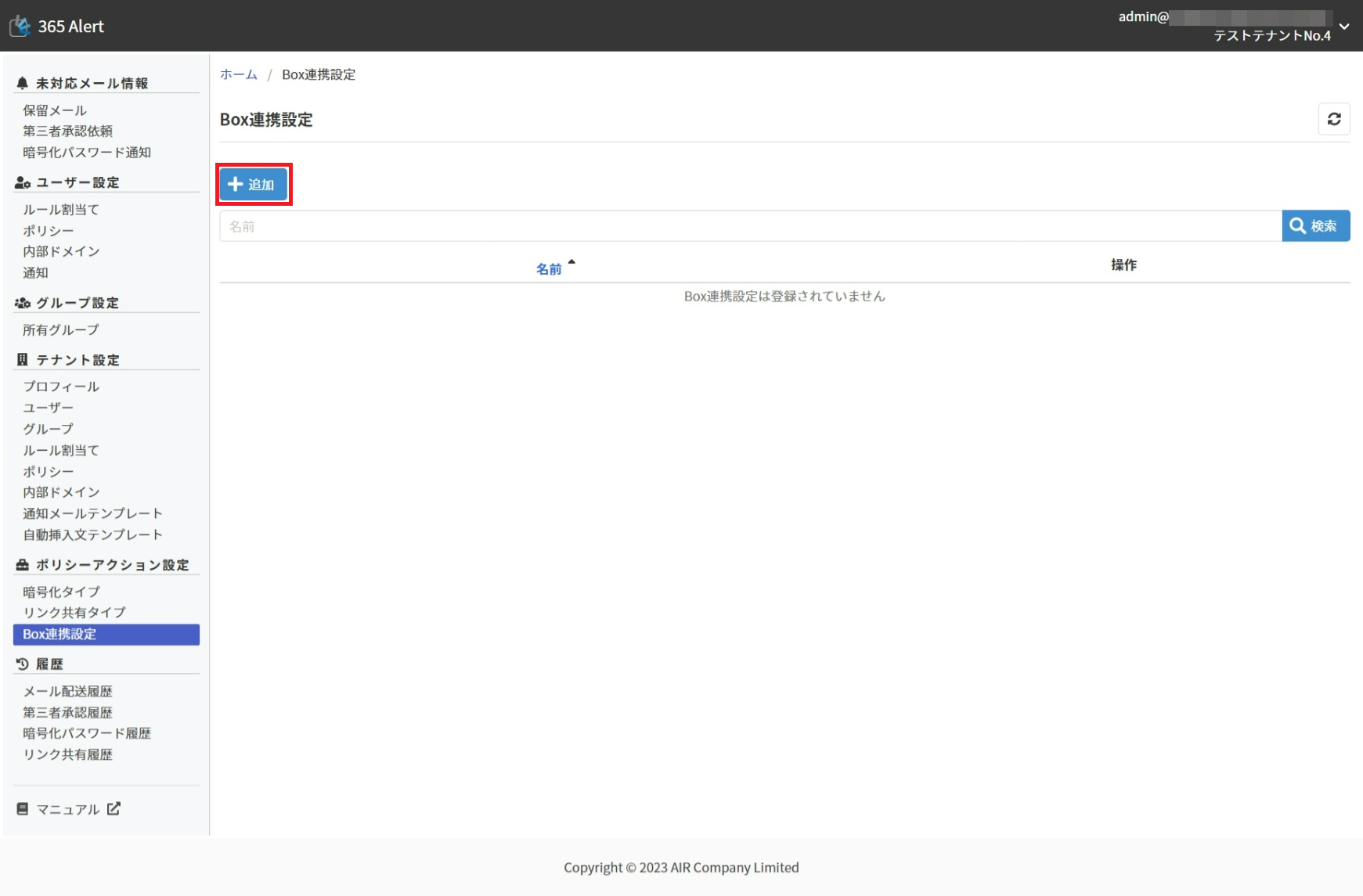Viewport: 1363px width, 896px height.
Task: Click the 365 Alert logo icon
Action: click(20, 26)
